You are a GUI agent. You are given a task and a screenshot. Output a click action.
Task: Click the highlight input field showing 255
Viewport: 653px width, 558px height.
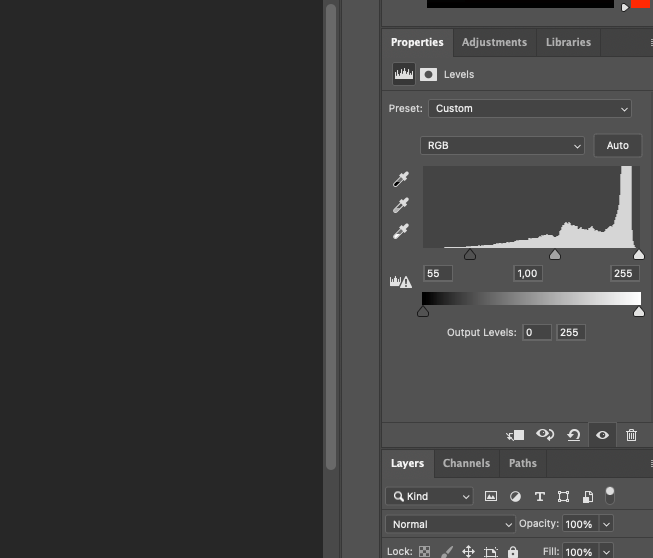pyautogui.click(x=625, y=274)
